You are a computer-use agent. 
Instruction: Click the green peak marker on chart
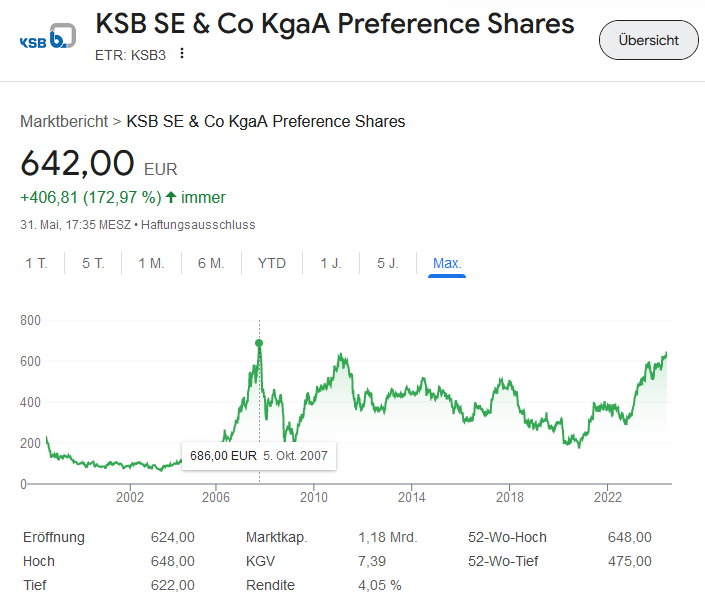click(259, 343)
